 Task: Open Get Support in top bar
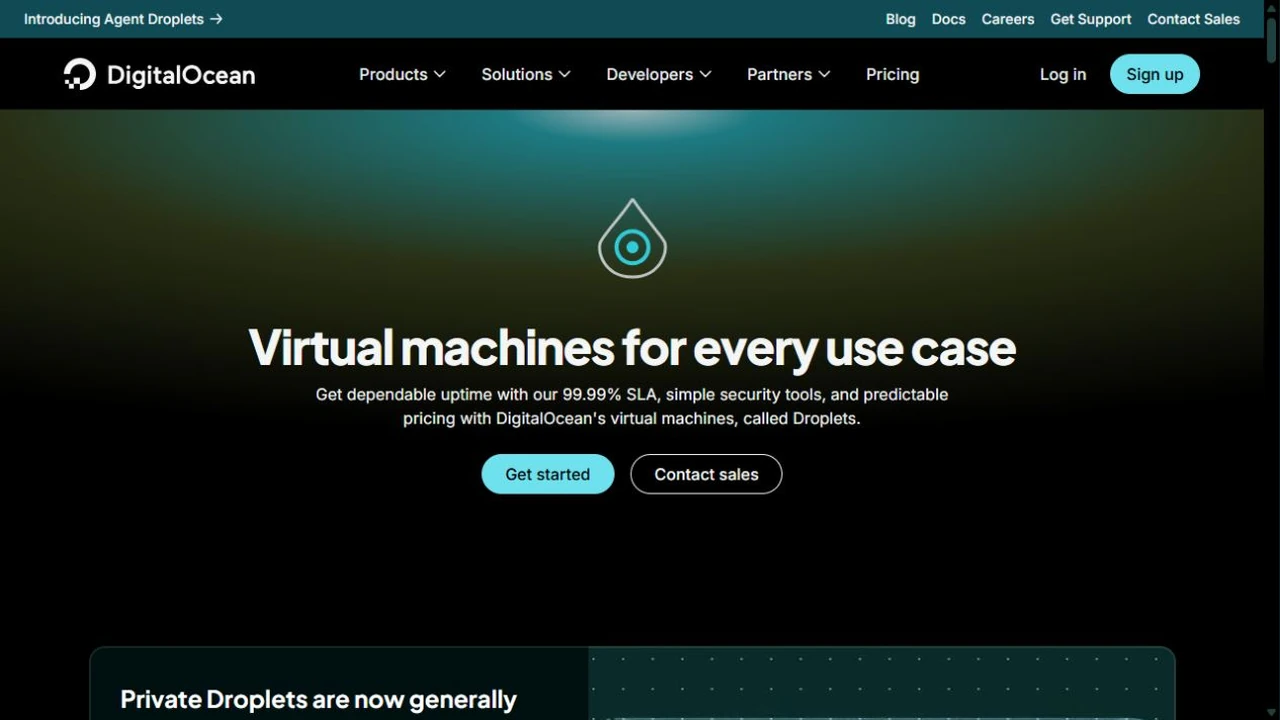[1091, 19]
